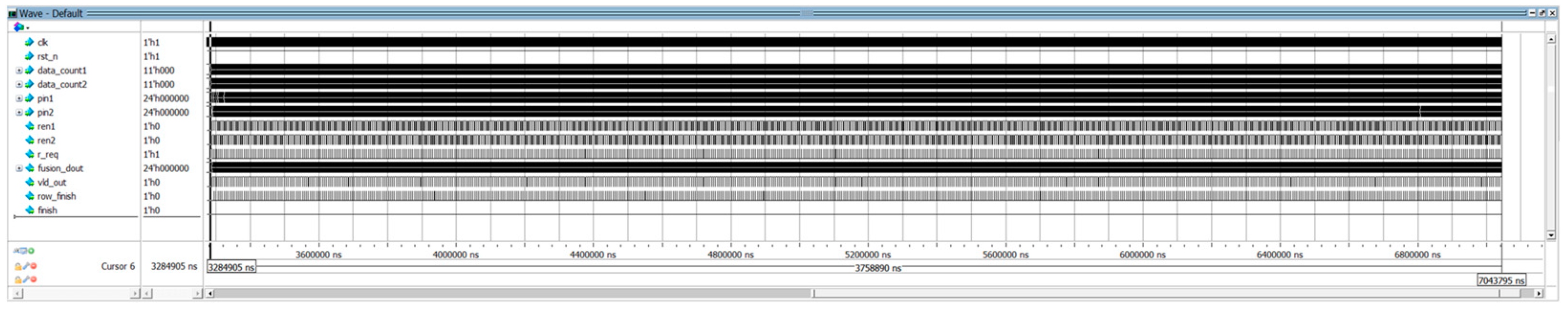Click the finish signal icon
Image resolution: width=1568 pixels, height=311 pixels.
pyautogui.click(x=29, y=211)
